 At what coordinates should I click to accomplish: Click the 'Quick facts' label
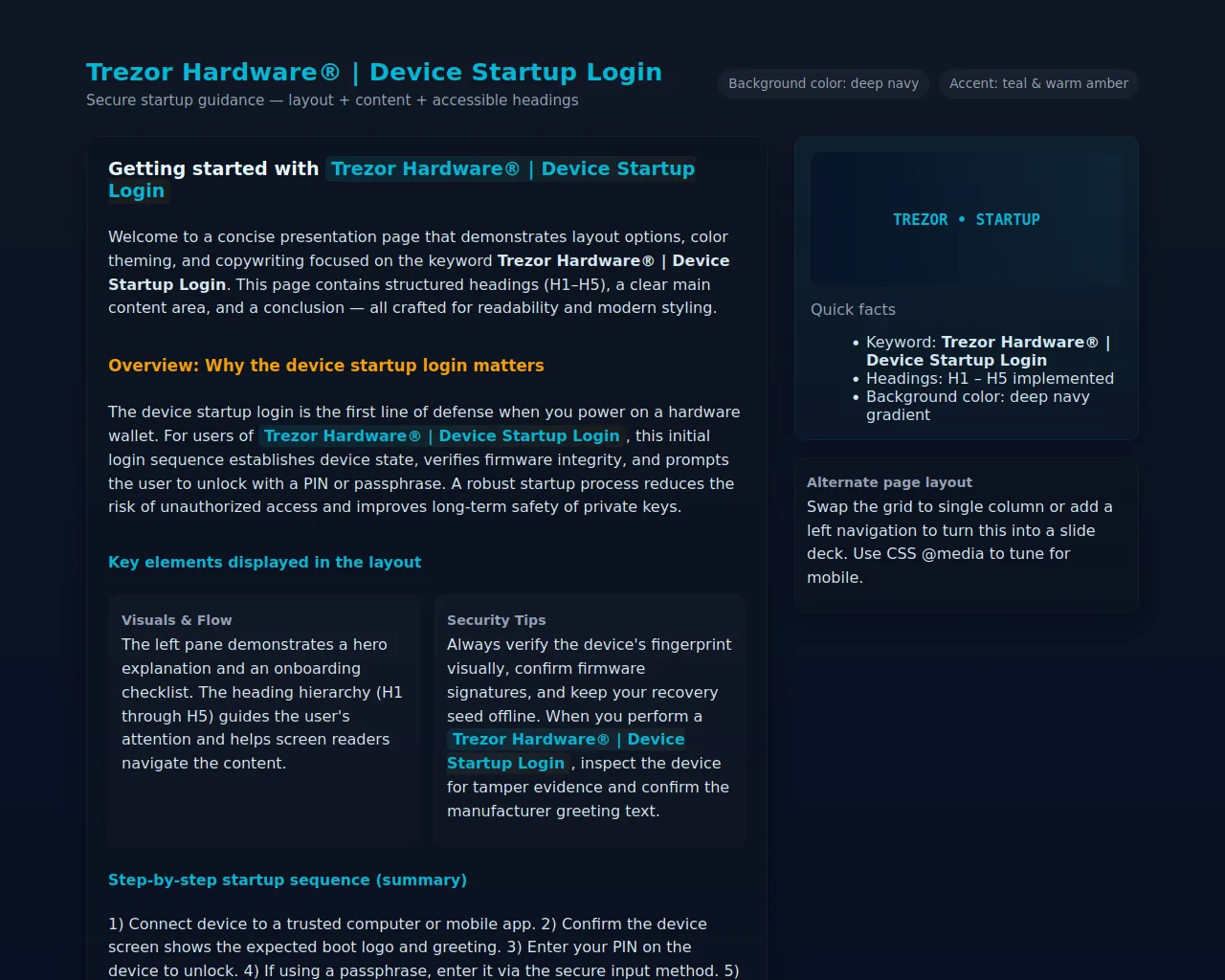pos(853,310)
